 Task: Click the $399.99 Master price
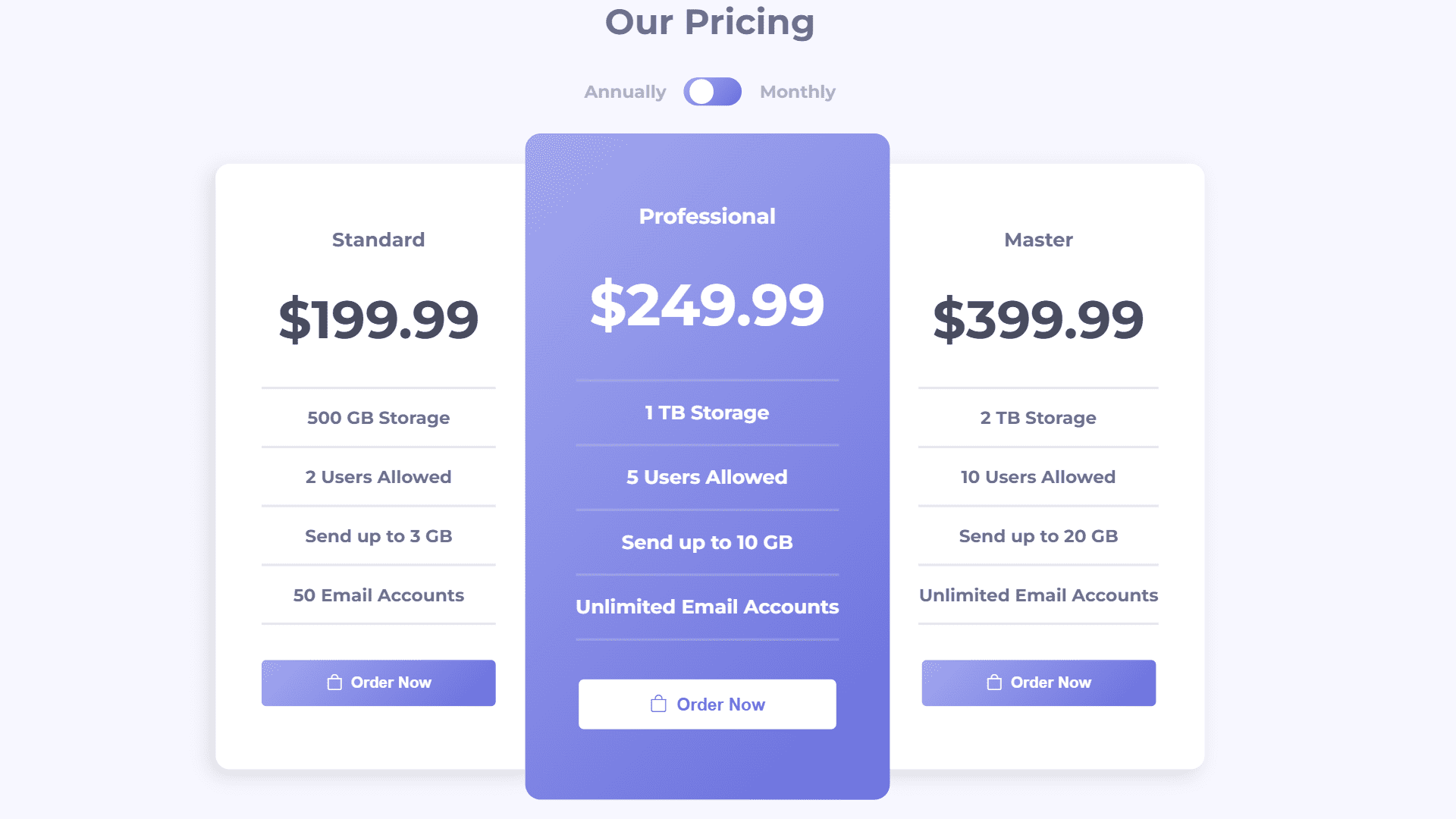click(1038, 320)
